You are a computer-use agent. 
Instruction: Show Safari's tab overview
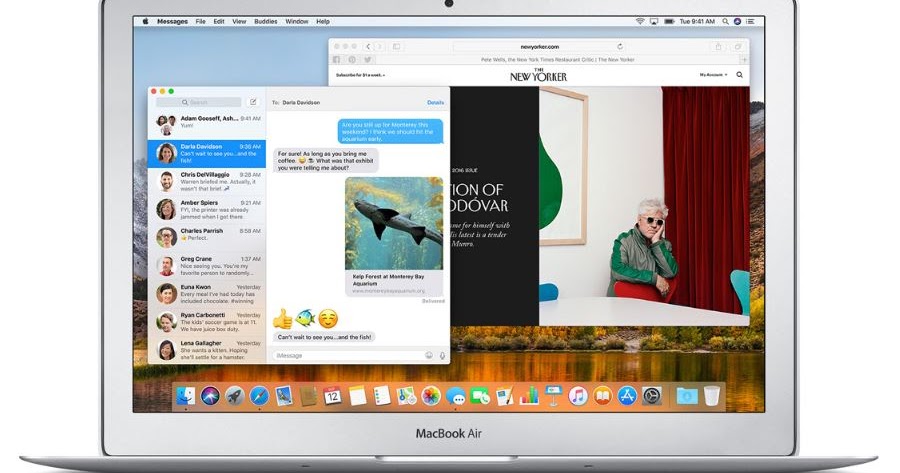[738, 46]
